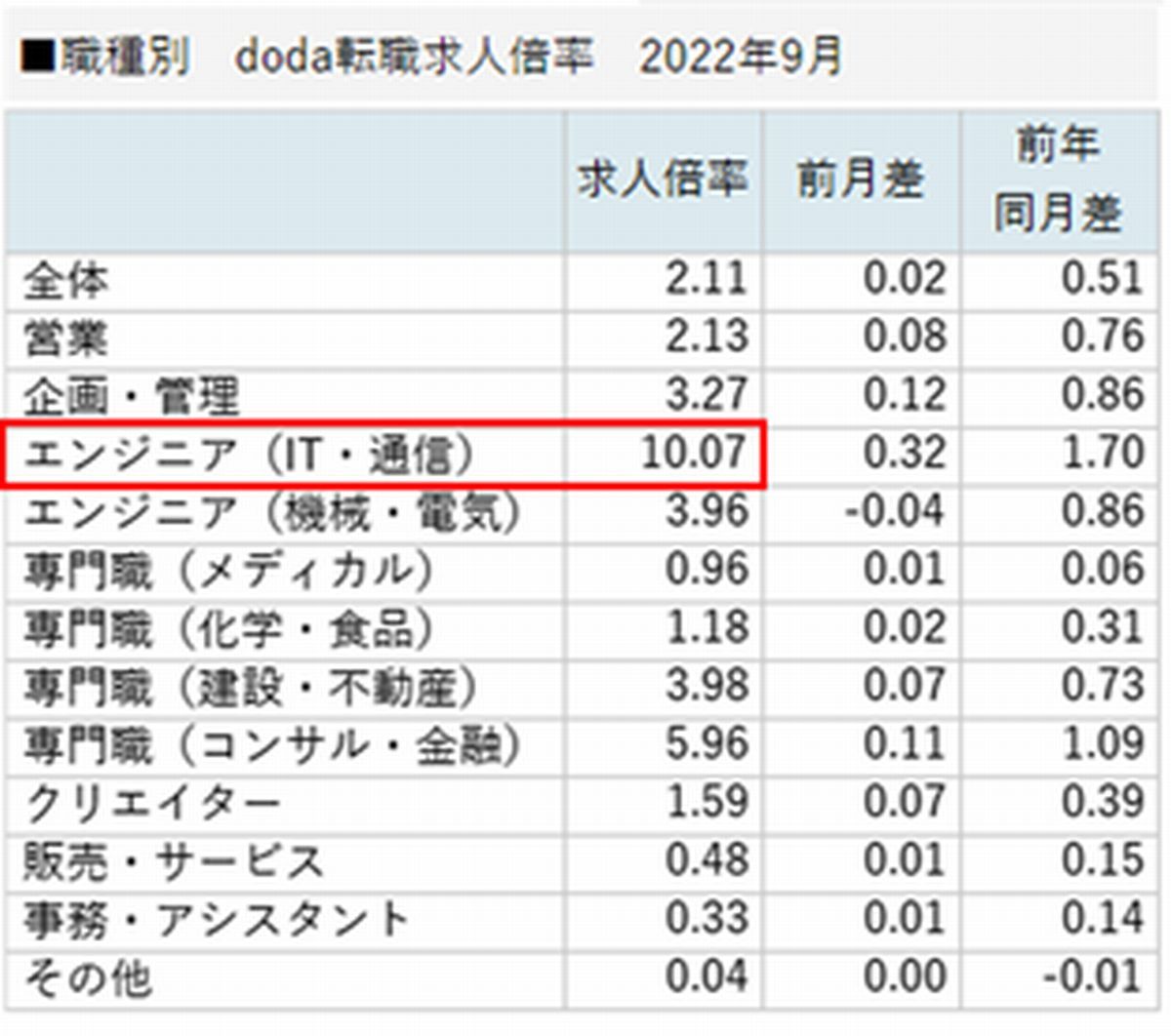
Task: Click the 前年同月差 value in the 企画・管理 row
Action: 1103,394
